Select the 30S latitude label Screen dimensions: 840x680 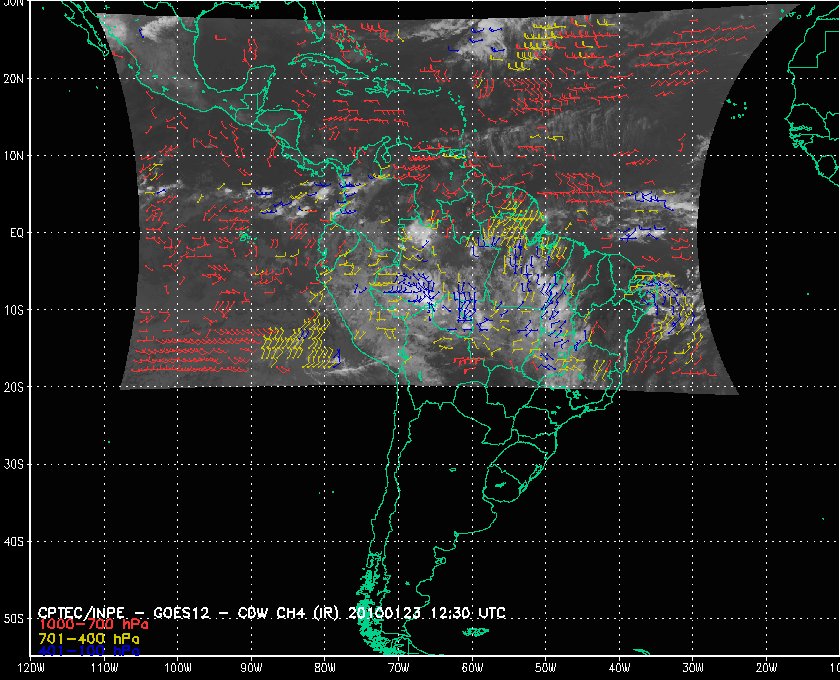click(x=14, y=464)
